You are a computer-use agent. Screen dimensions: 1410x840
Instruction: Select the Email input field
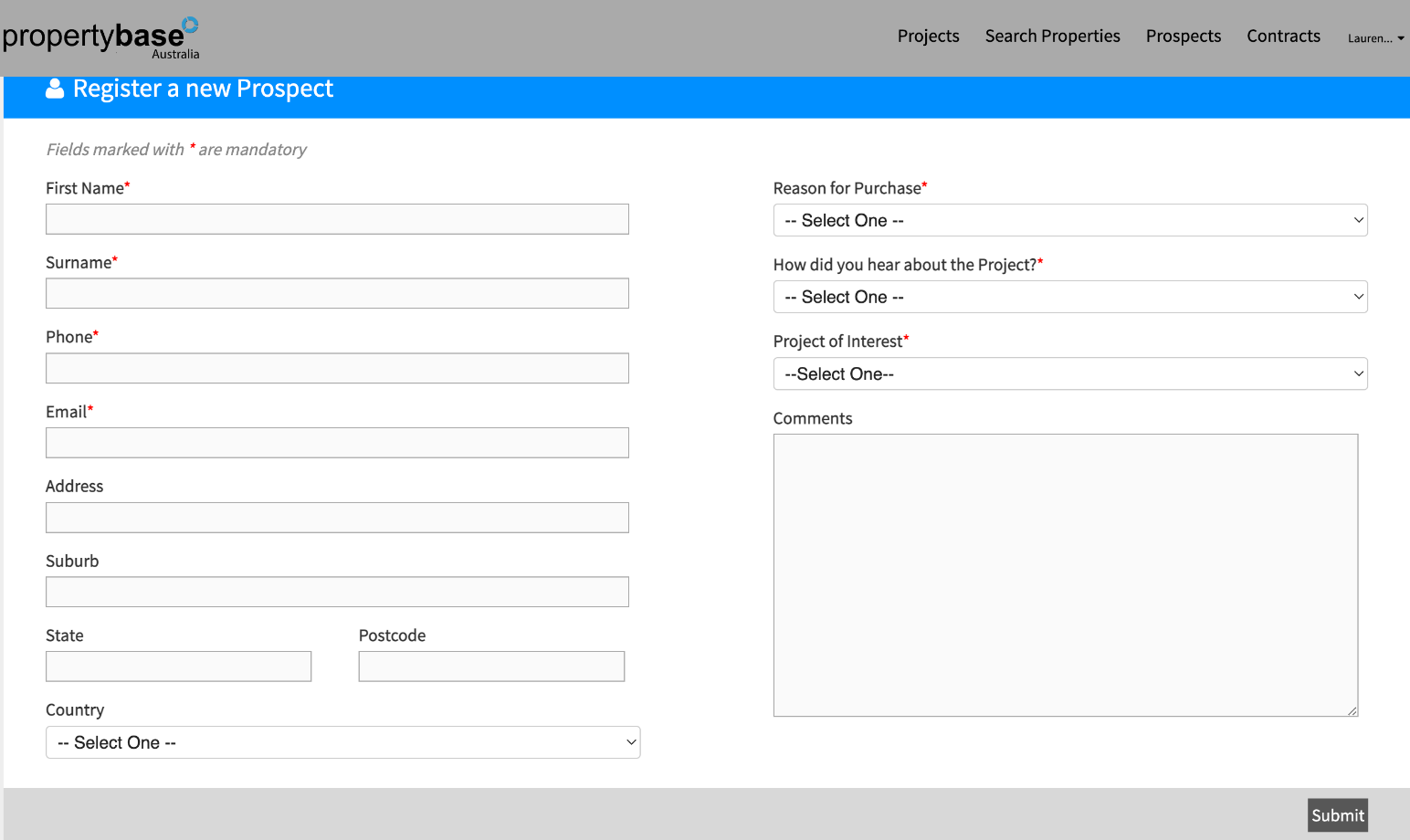pos(337,443)
